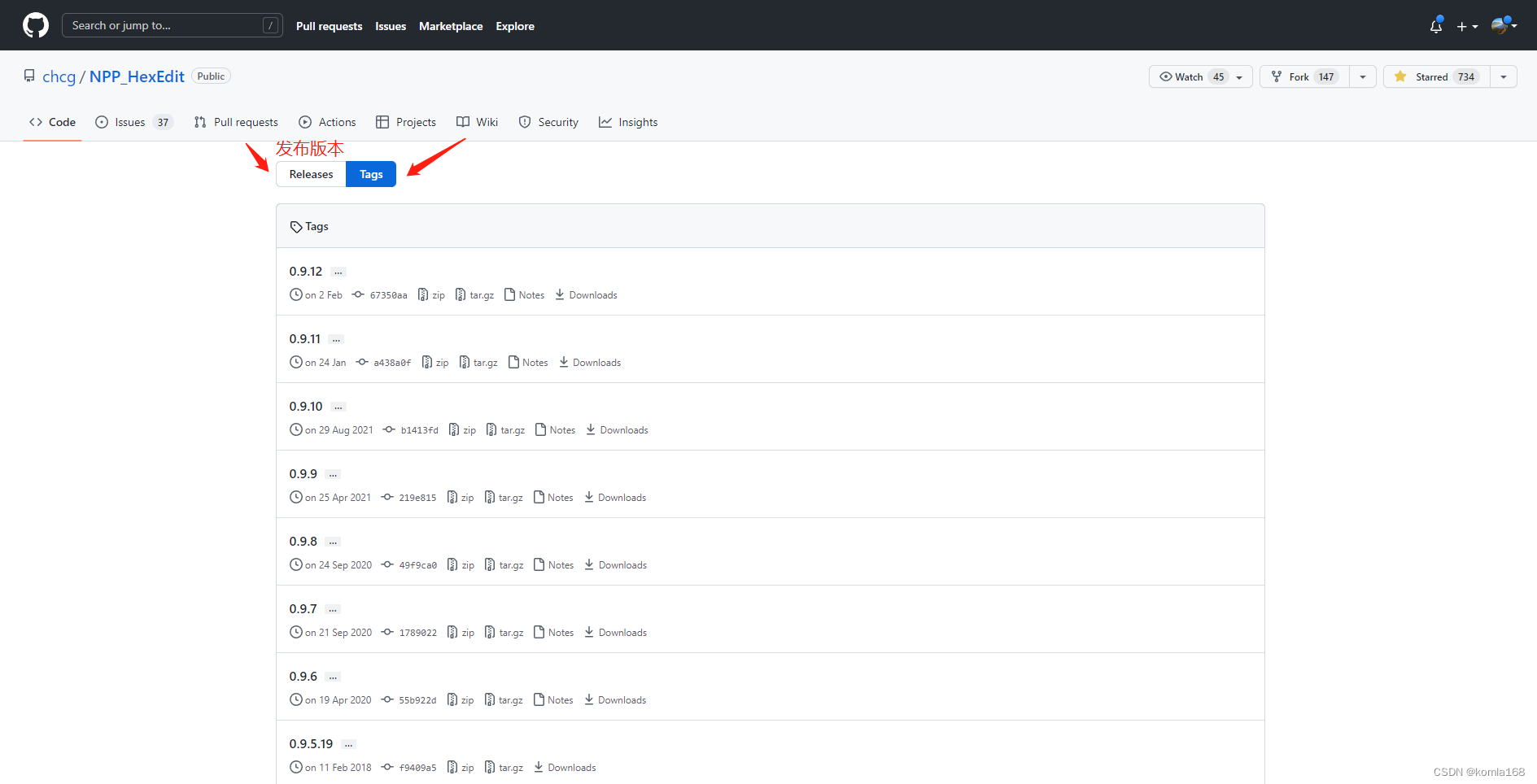Download zip for tag 0.9.9
The image size is (1537, 784).
[x=461, y=497]
